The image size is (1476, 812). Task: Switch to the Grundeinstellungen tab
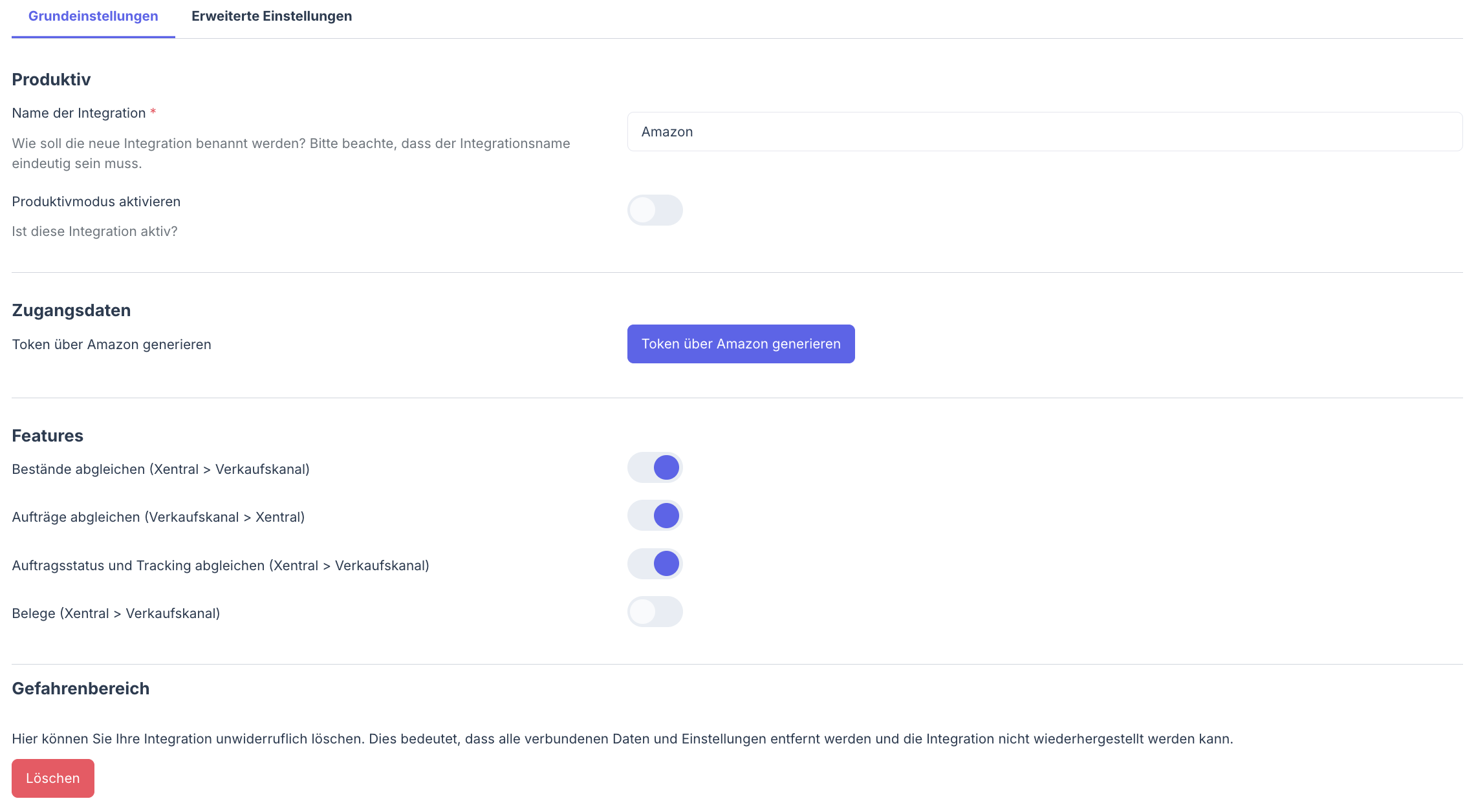(x=93, y=17)
